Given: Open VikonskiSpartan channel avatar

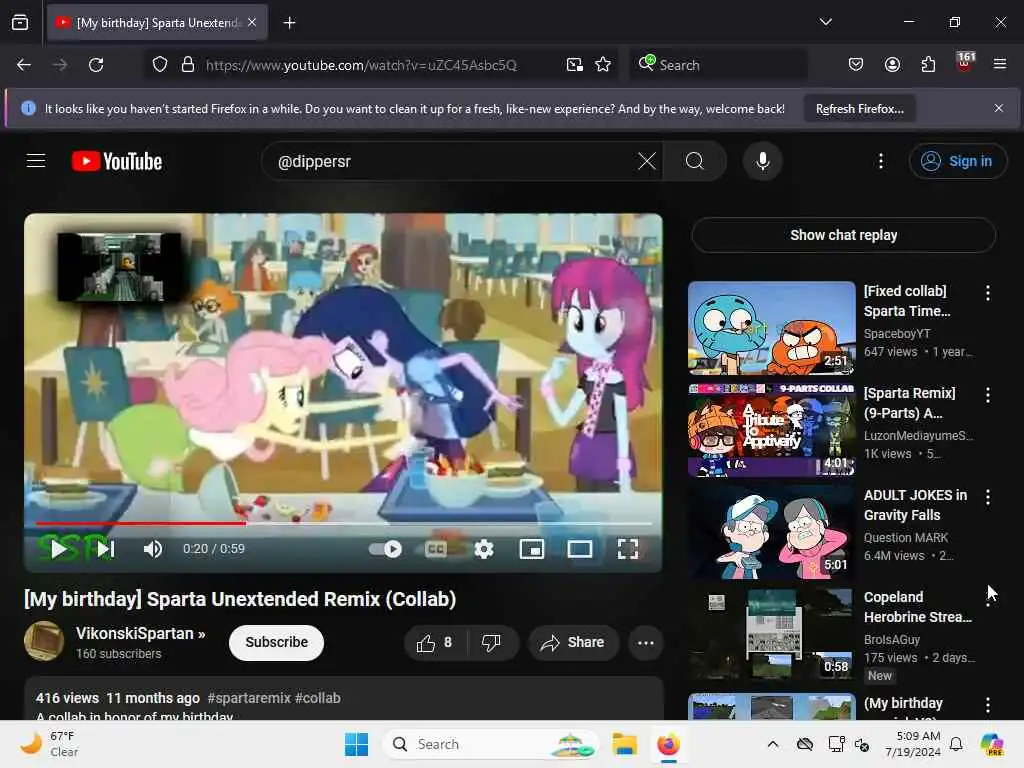Looking at the screenshot, I should 44,641.
